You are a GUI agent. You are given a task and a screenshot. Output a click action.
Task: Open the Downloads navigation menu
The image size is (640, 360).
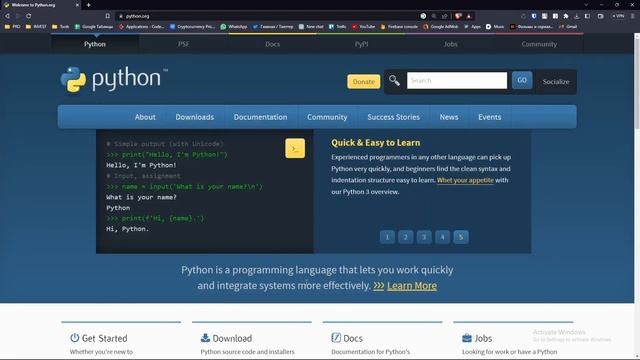coord(195,117)
